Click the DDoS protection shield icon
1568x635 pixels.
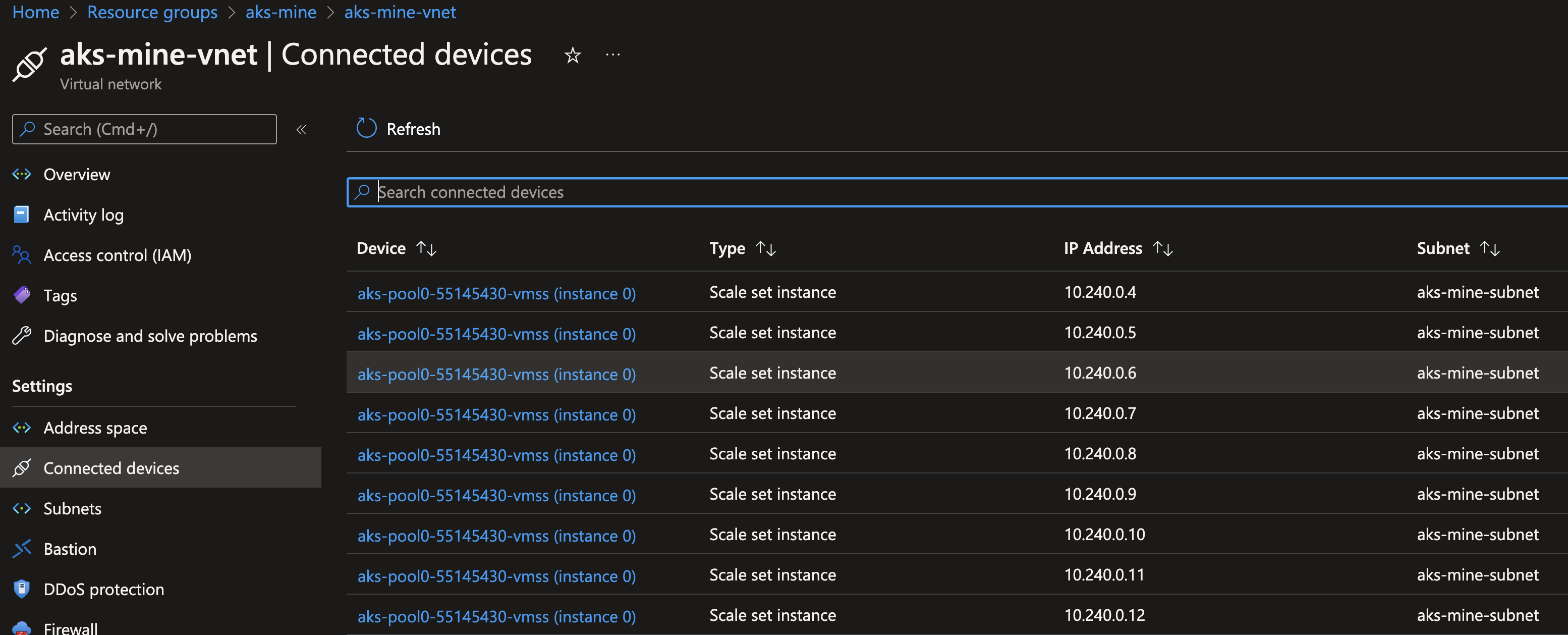(22, 589)
